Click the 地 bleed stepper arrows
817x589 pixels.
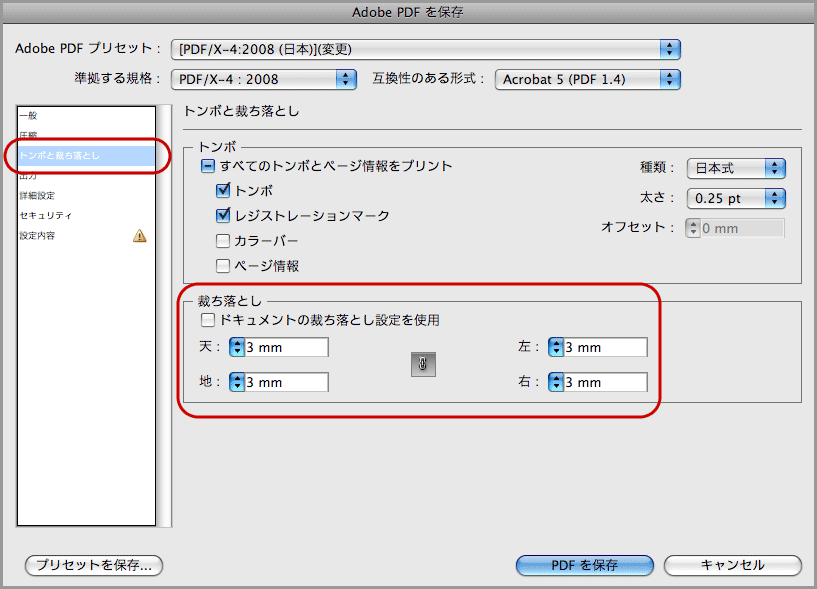[237, 382]
